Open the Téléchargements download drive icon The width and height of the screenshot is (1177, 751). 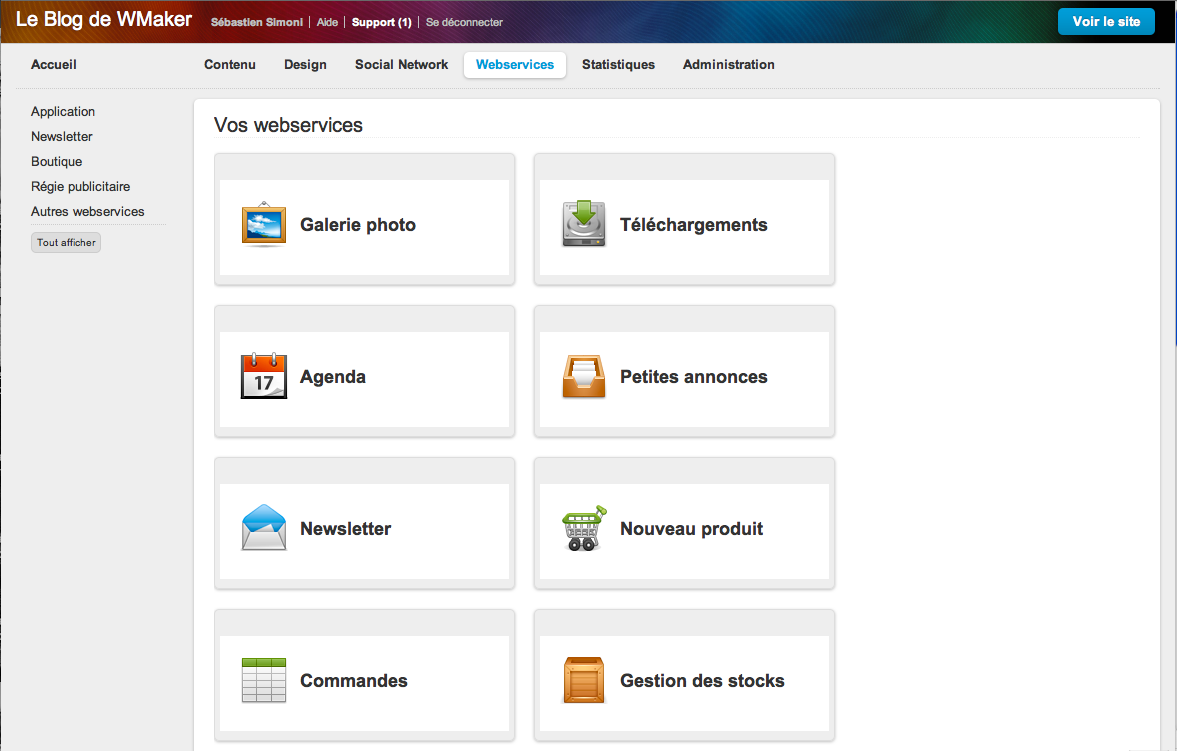584,225
